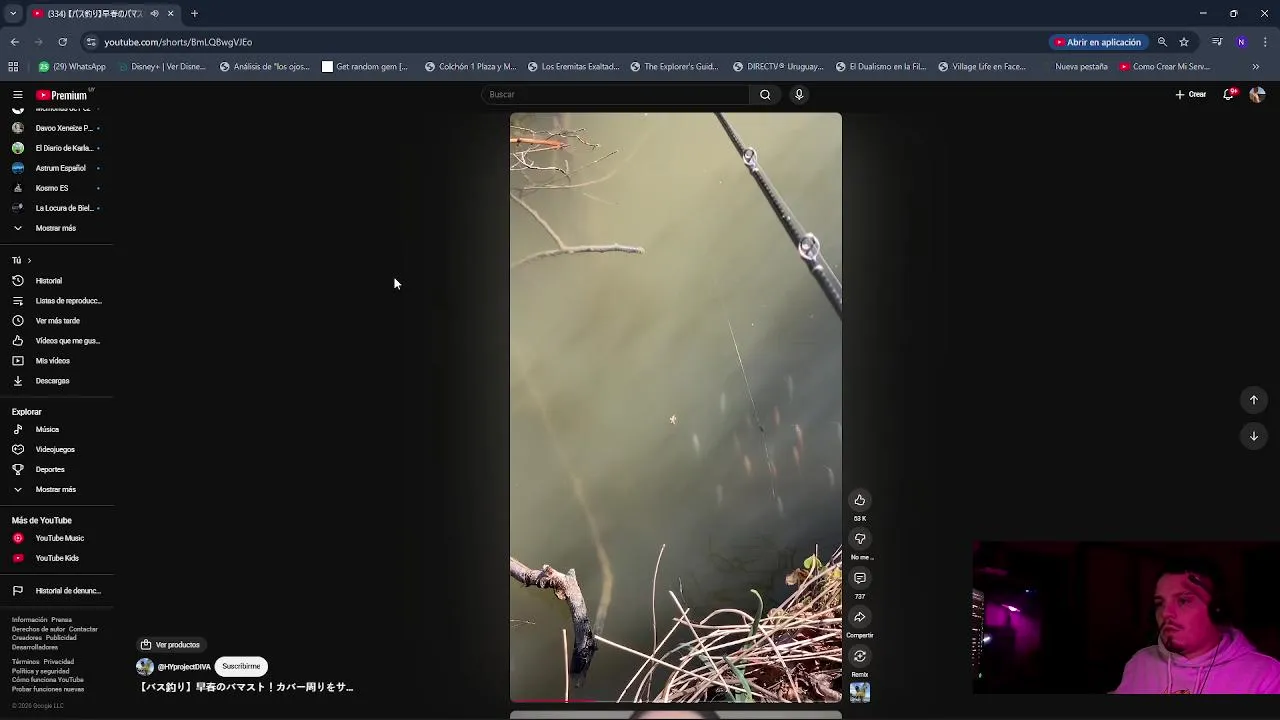Mute the tab via speaker icon

tap(154, 14)
